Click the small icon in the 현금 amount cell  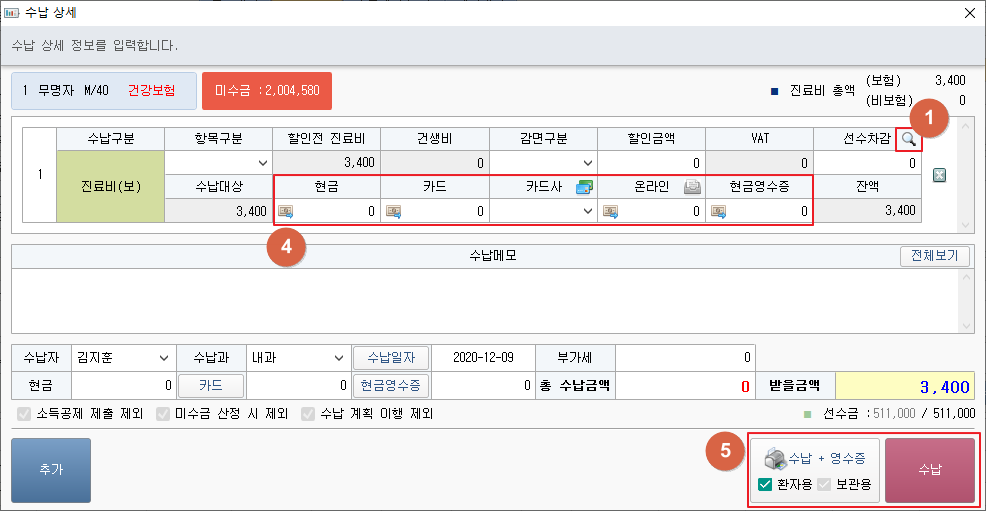pos(286,211)
